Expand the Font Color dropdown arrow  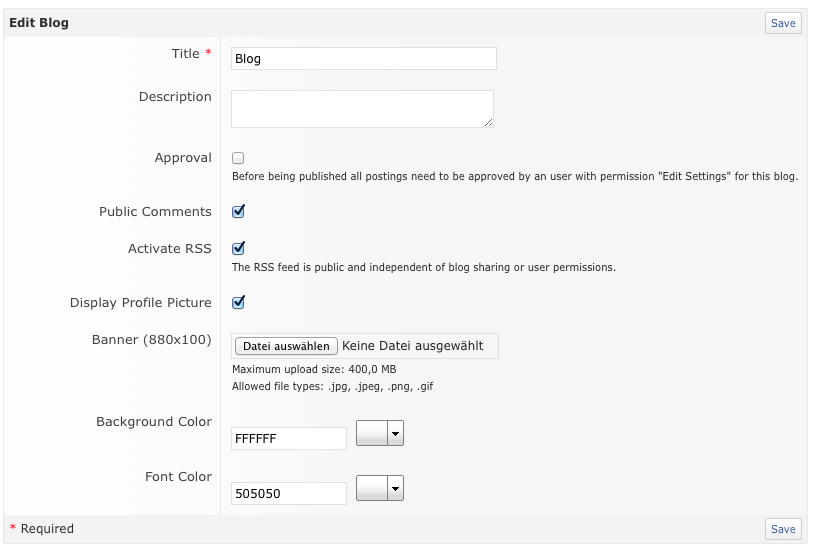[x=395, y=488]
